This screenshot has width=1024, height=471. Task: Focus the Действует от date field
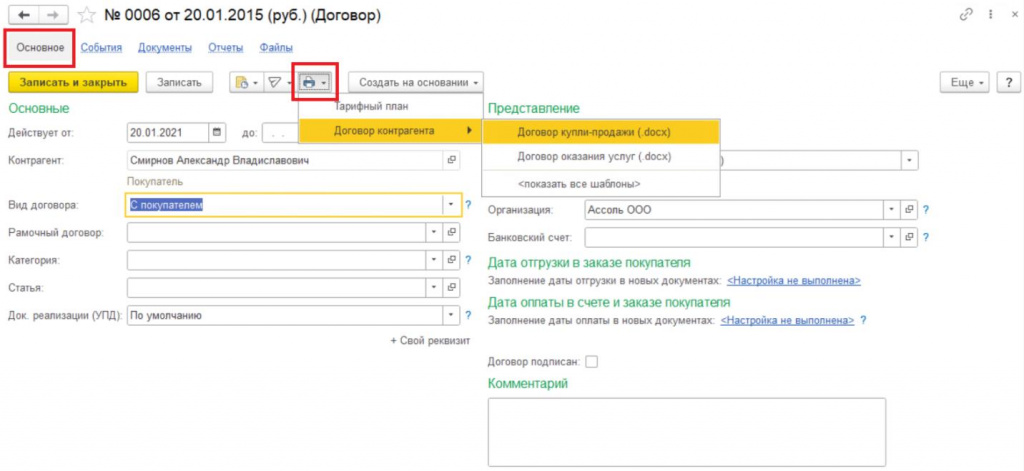click(x=168, y=133)
